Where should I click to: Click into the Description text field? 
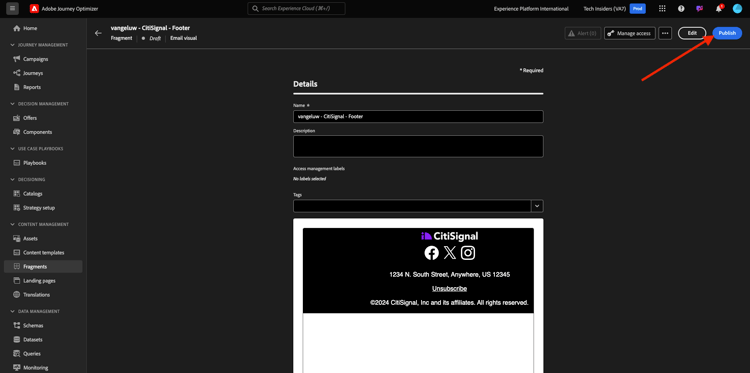click(418, 146)
